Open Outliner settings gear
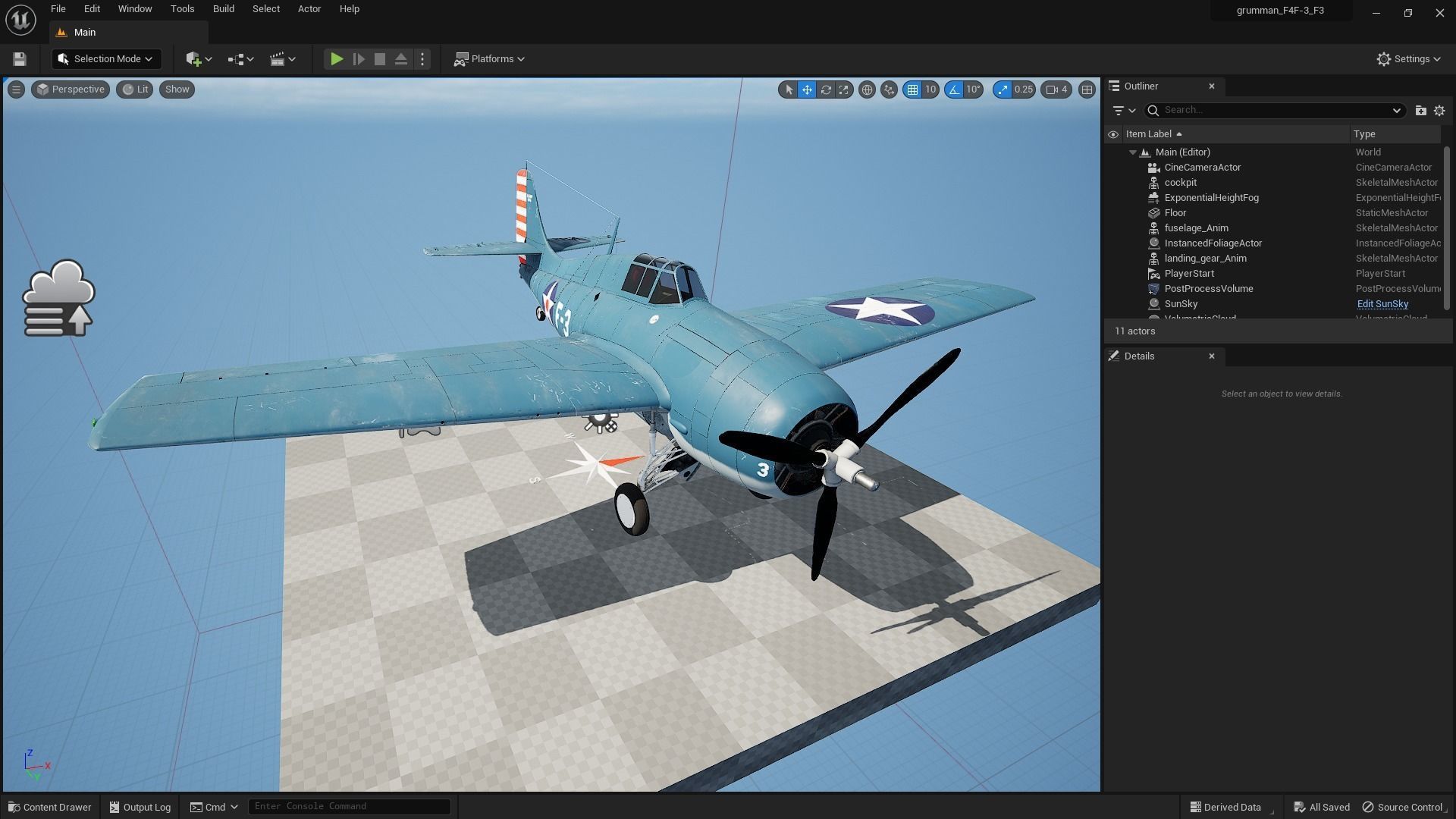The width and height of the screenshot is (1456, 819). (1439, 111)
